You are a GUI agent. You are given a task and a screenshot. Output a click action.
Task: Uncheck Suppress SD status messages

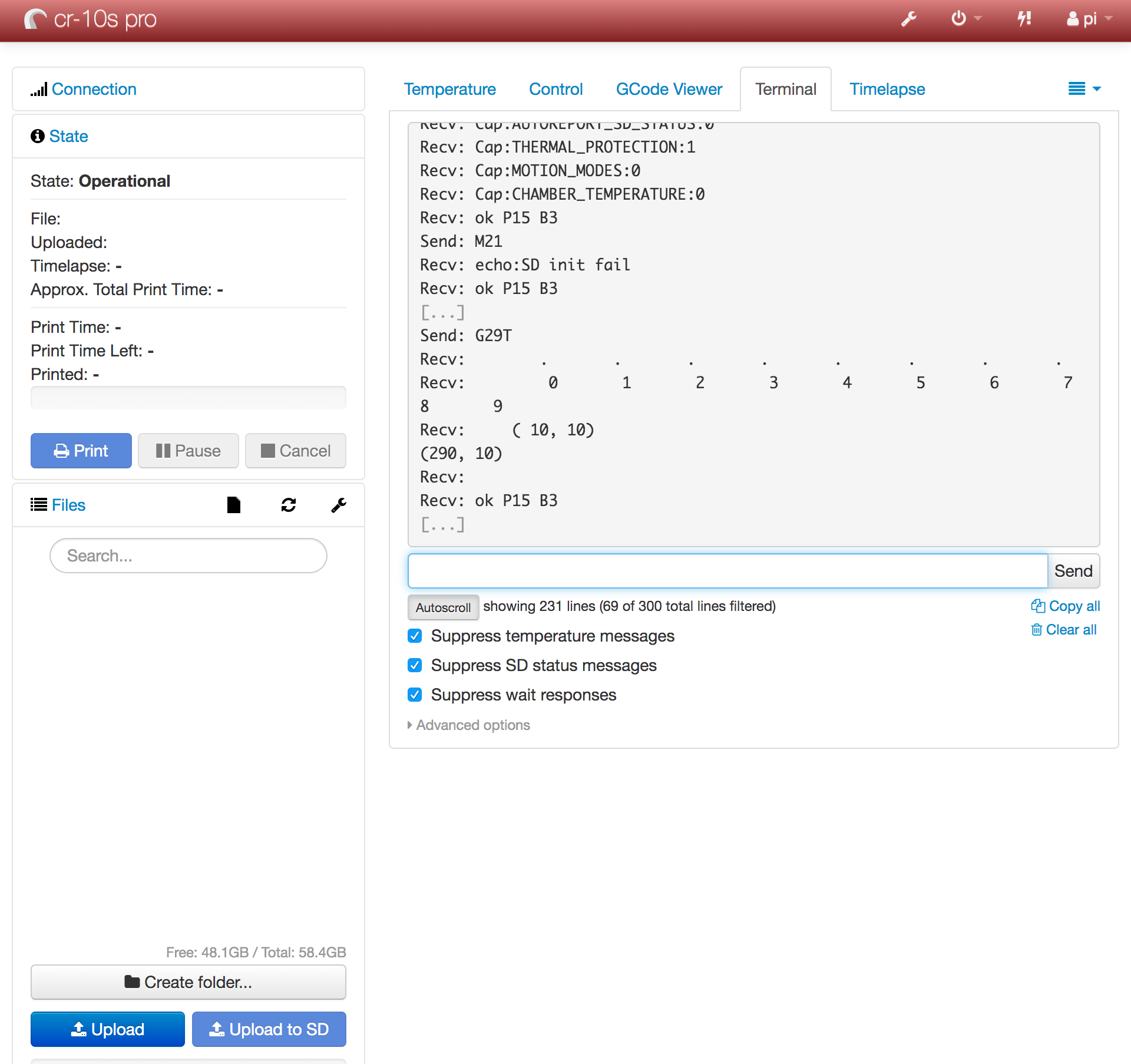(x=415, y=666)
